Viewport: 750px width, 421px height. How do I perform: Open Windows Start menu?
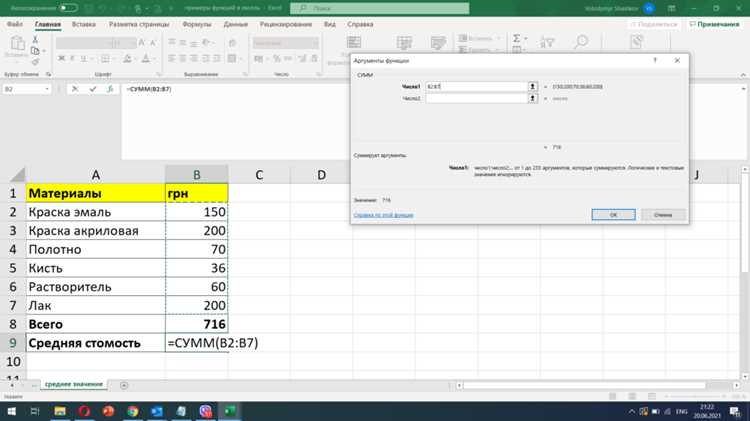pyautogui.click(x=11, y=411)
